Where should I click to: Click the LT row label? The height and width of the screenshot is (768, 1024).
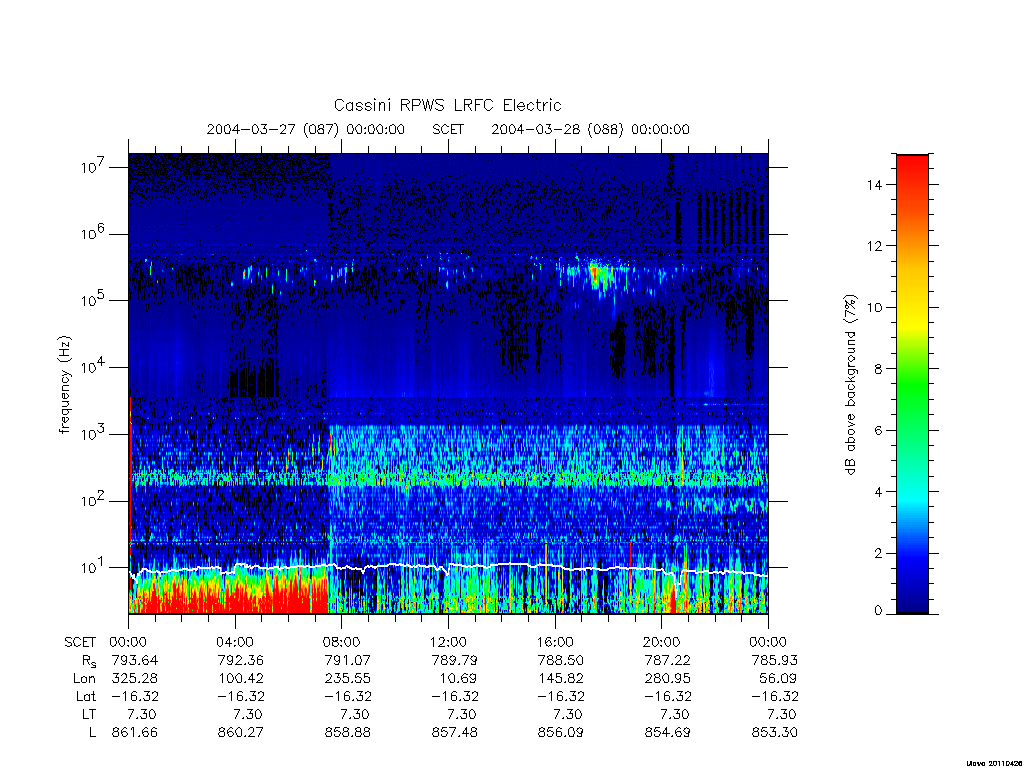pos(89,714)
